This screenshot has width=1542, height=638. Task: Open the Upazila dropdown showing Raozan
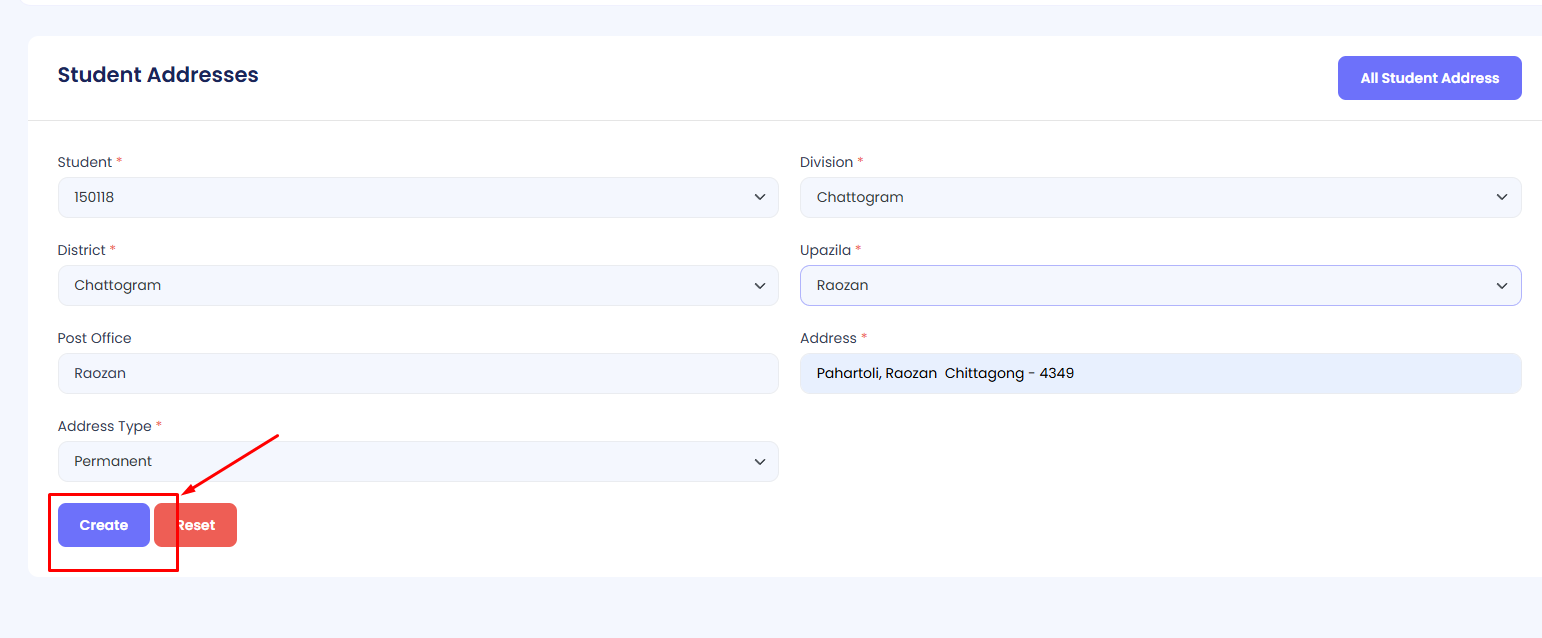click(1140, 286)
